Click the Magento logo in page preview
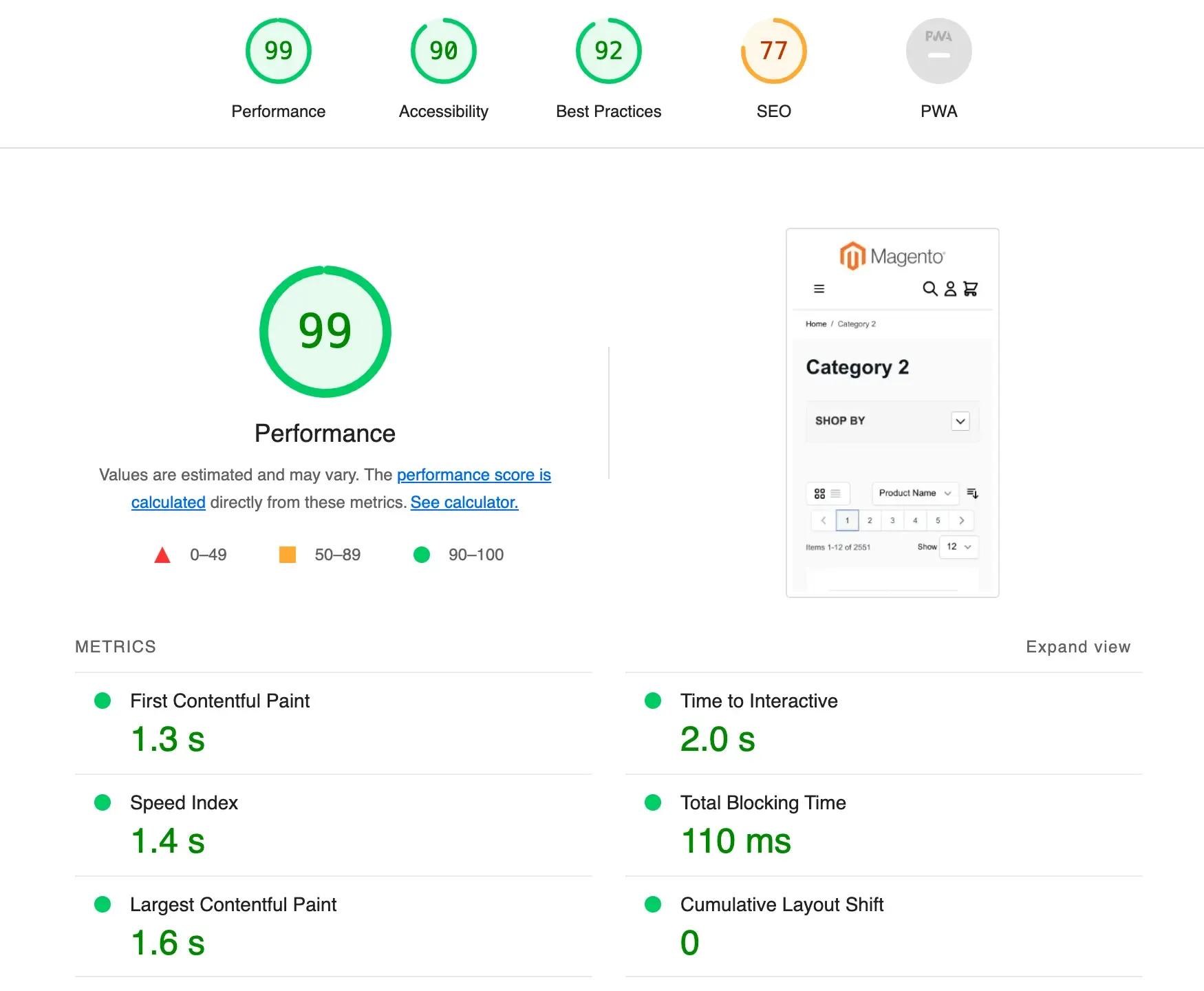The height and width of the screenshot is (991, 1204). coord(892,256)
